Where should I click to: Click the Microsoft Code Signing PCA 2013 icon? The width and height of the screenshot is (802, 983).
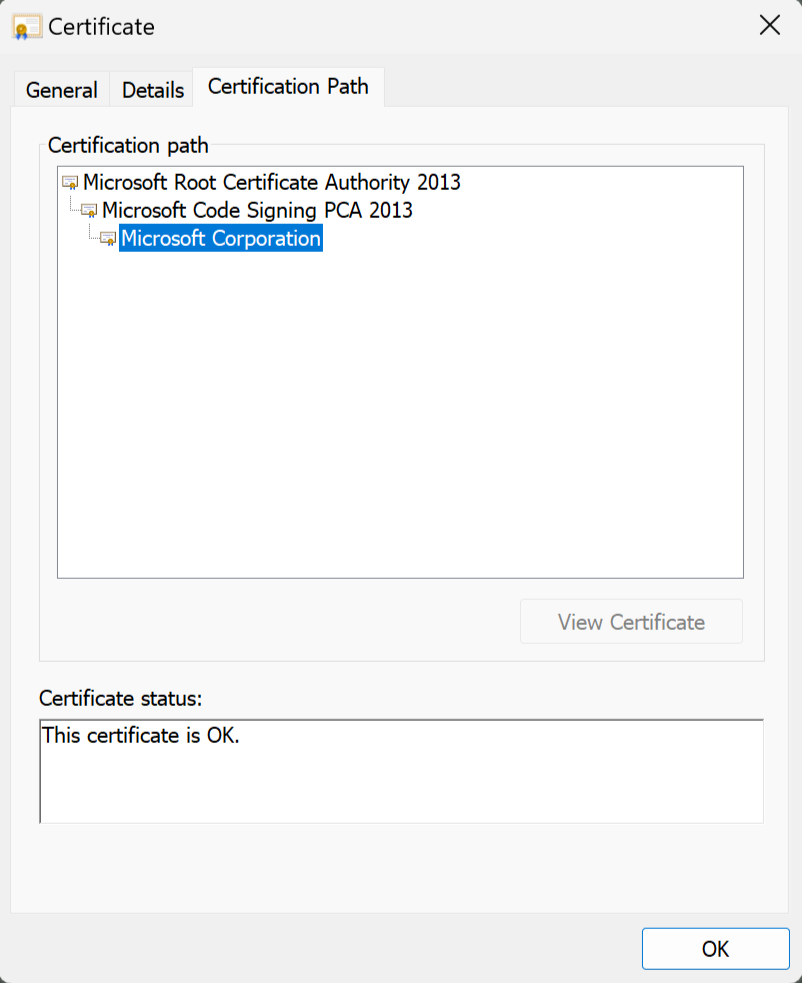point(89,211)
